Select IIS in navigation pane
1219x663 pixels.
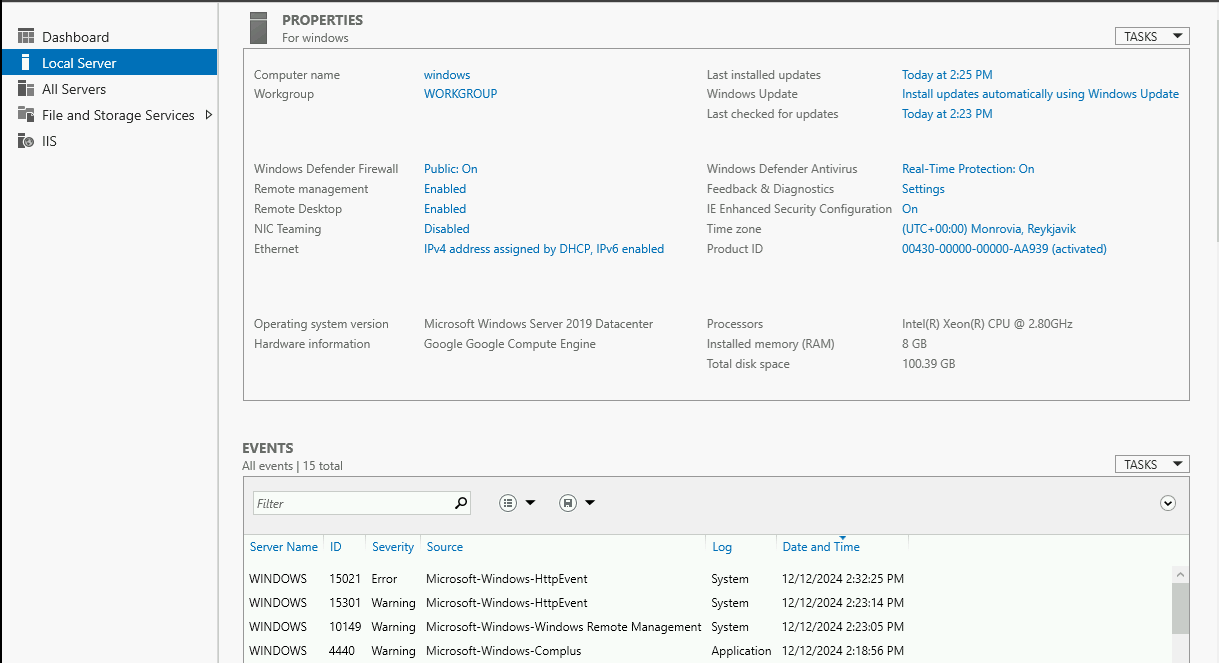pyautogui.click(x=108, y=141)
